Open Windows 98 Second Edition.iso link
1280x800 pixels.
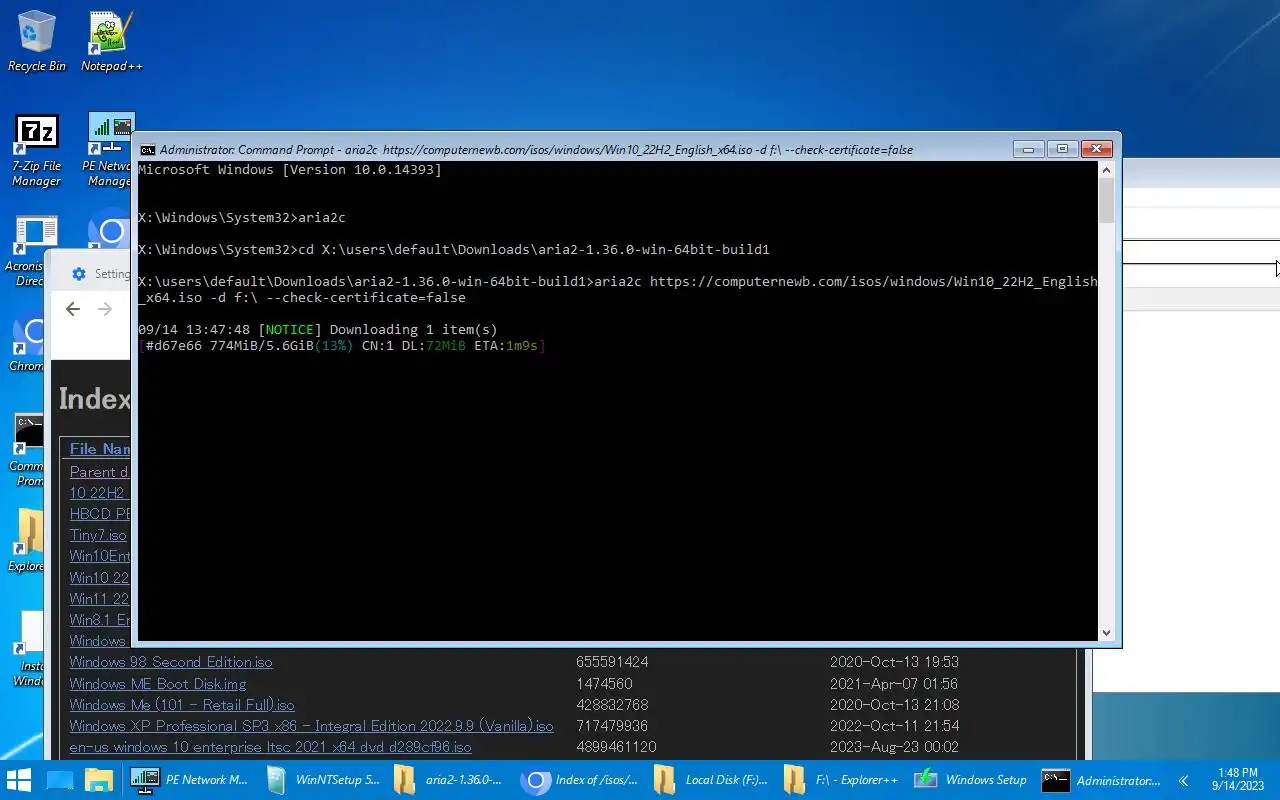coord(171,662)
